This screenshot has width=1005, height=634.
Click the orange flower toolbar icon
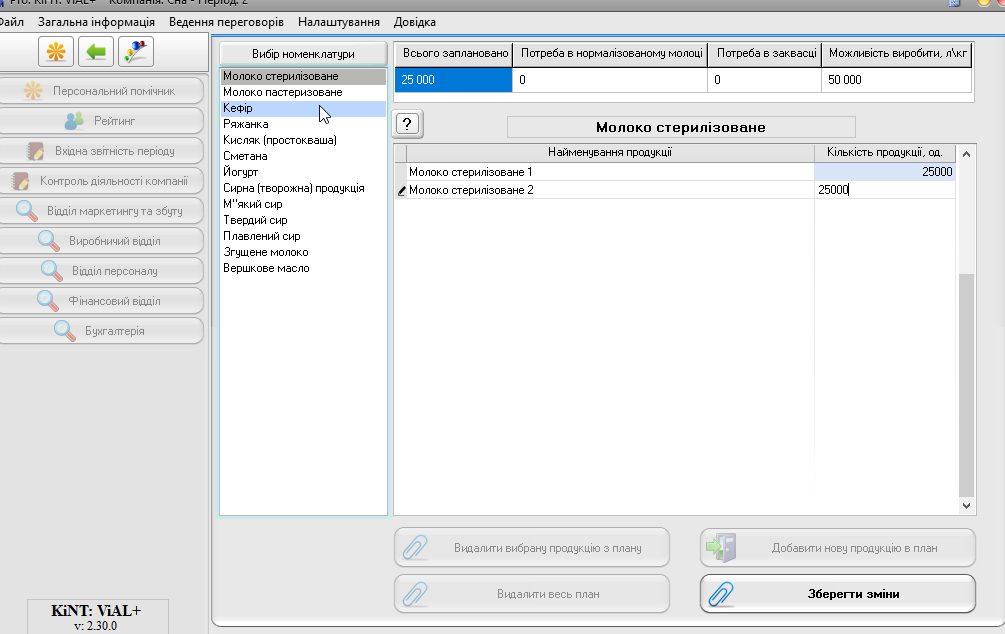click(56, 52)
